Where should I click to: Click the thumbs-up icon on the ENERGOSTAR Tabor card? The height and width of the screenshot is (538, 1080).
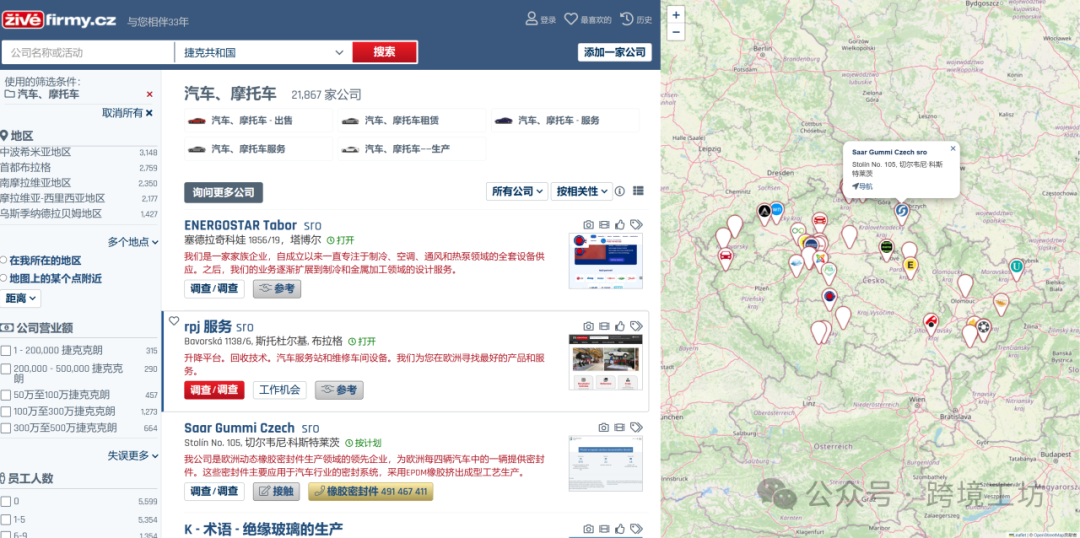[x=620, y=225]
